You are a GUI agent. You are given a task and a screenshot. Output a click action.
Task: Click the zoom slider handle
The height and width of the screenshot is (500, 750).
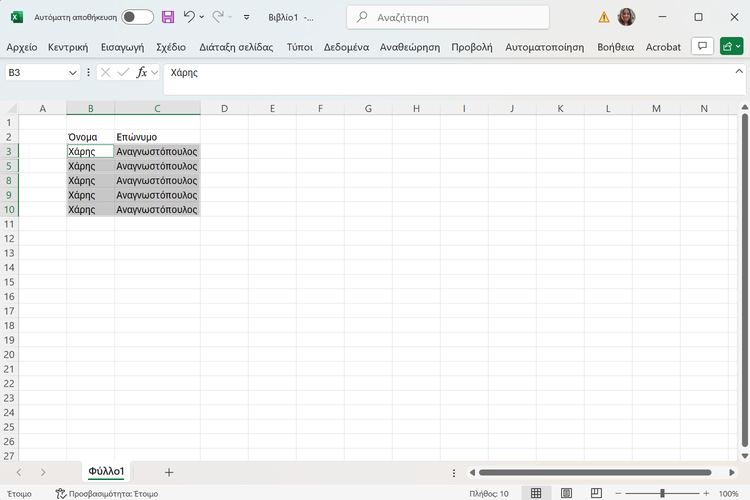662,493
